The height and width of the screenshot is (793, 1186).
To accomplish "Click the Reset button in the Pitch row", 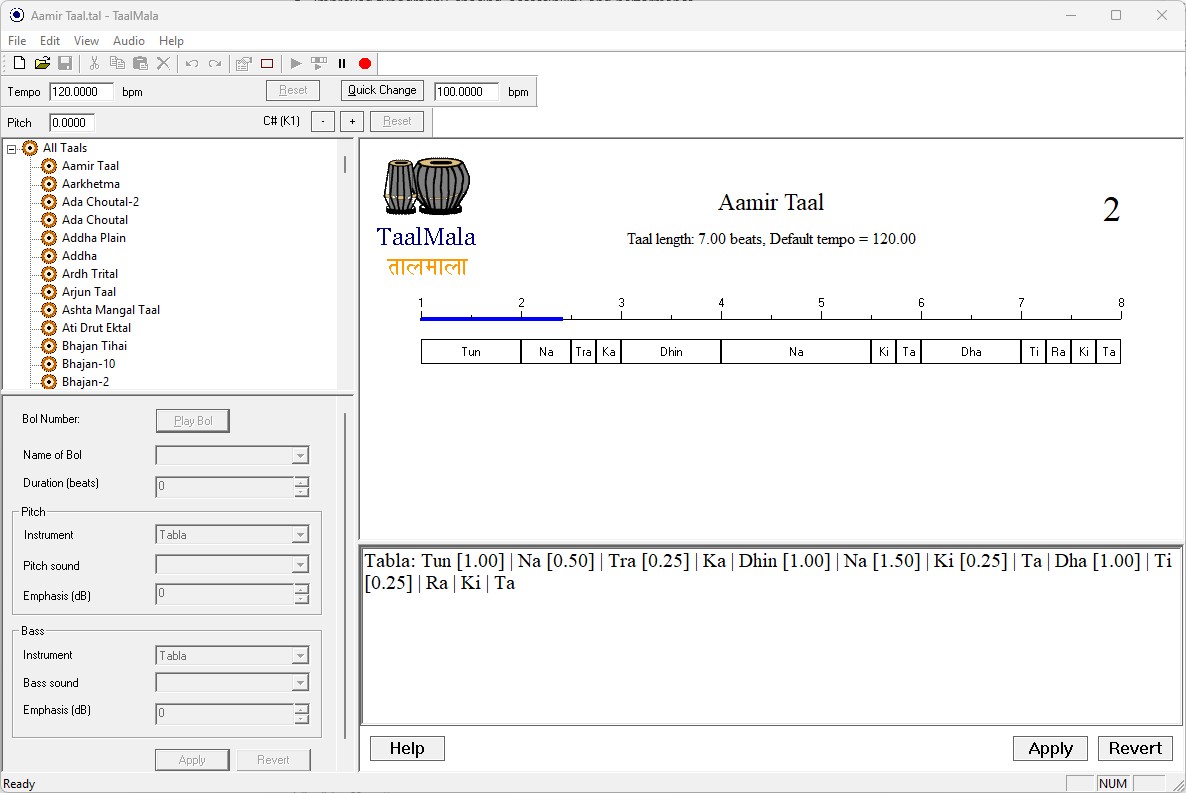I will 397,121.
